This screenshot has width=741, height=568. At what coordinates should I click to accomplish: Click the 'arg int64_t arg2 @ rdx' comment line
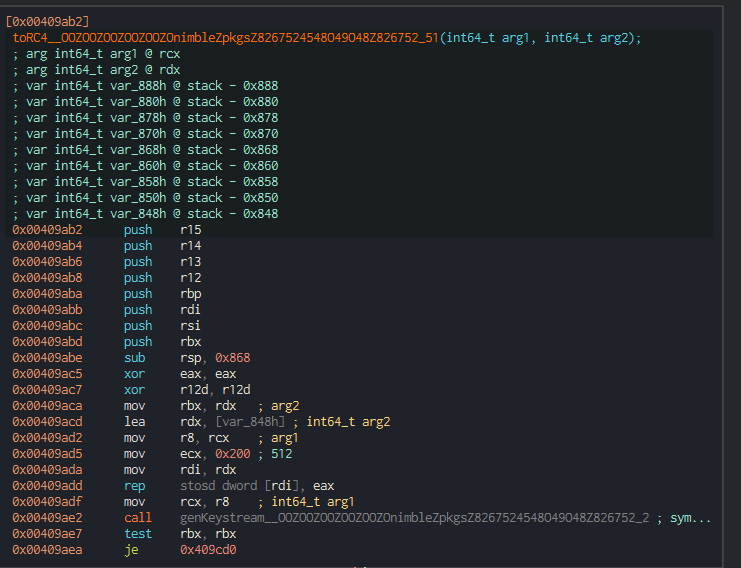pyautogui.click(x=96, y=70)
